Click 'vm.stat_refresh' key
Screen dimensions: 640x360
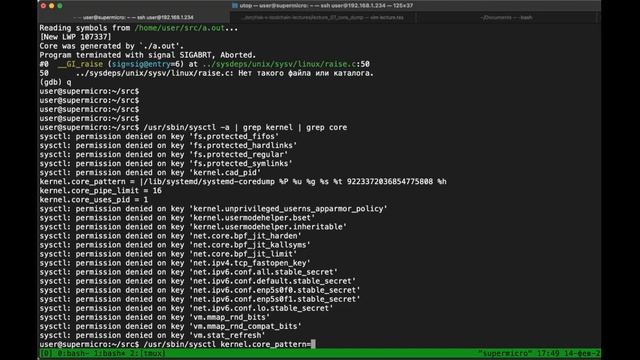(227, 335)
